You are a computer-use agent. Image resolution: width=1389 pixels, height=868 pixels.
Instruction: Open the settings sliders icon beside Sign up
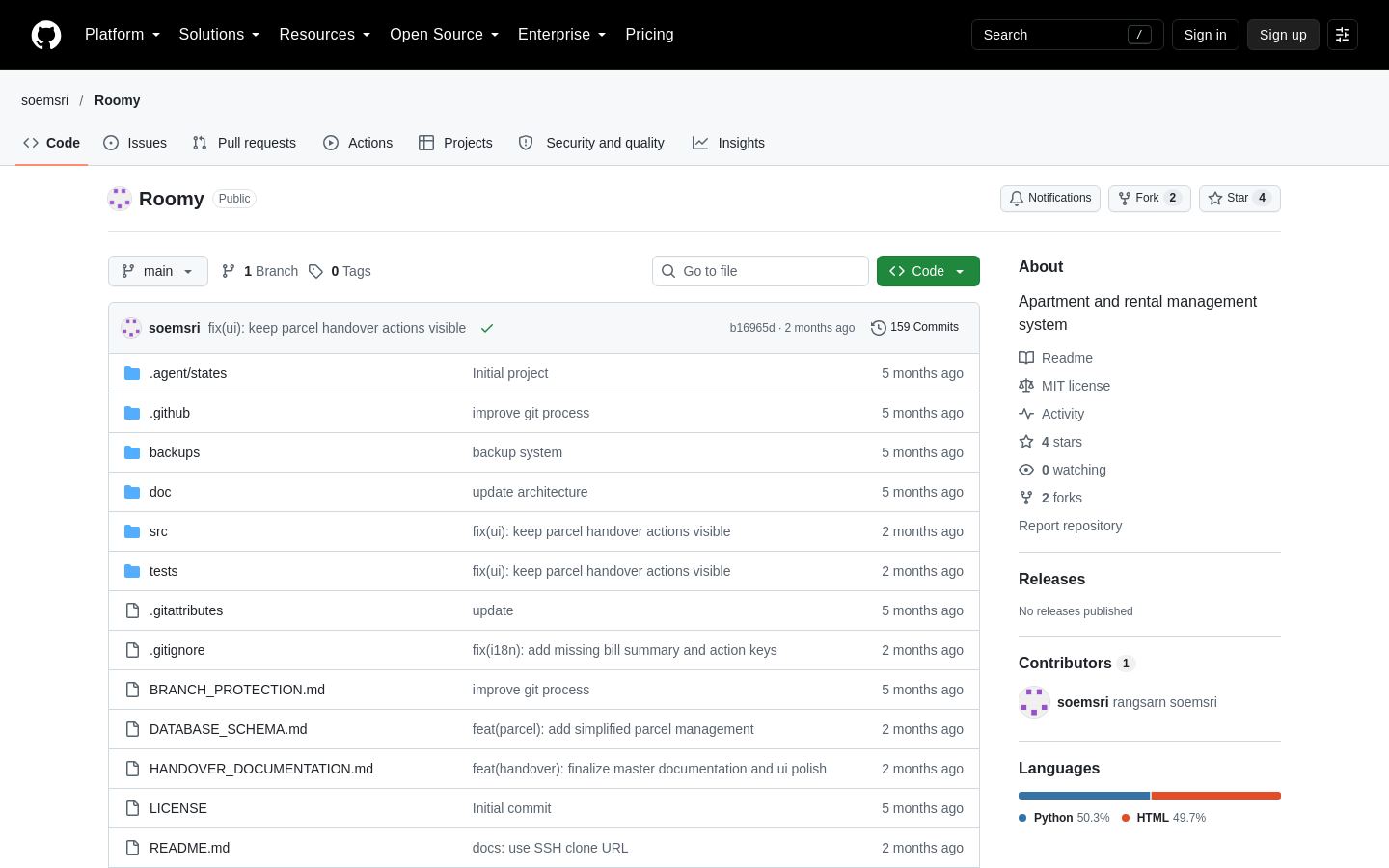(1343, 35)
